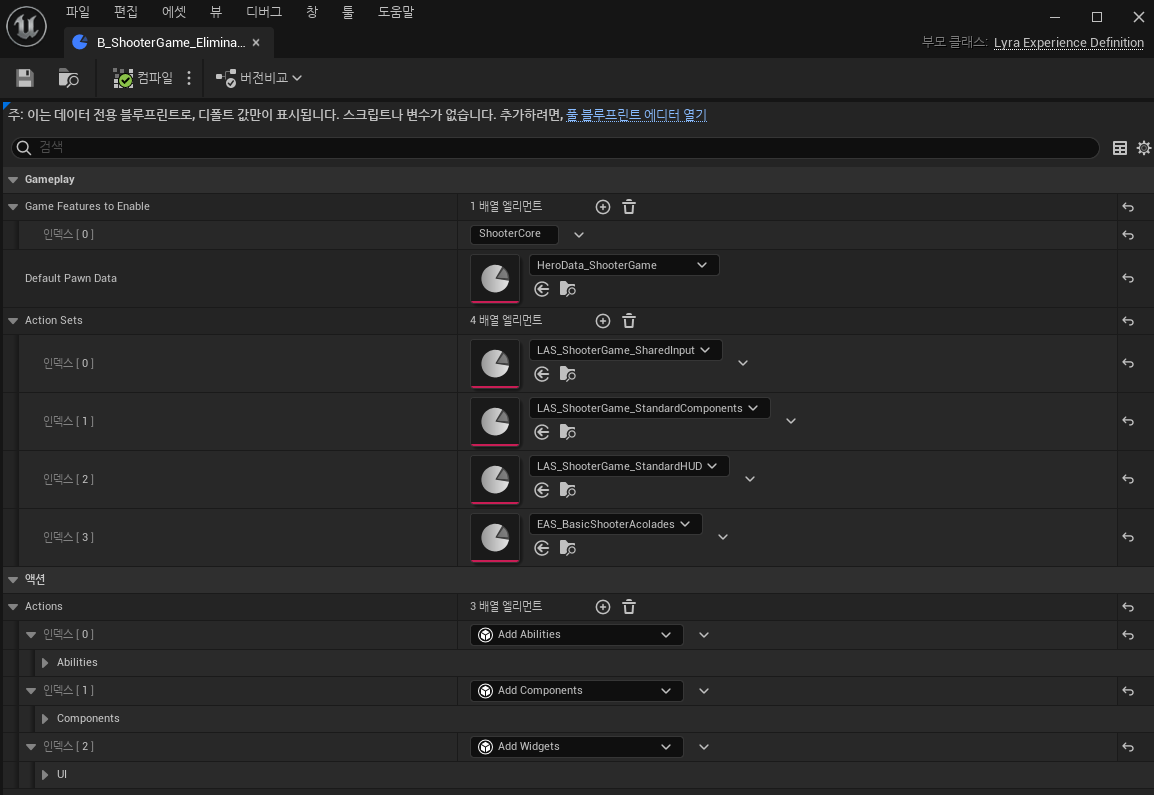Browse to HeroData_ShooterGame in Content Browser
Viewport: 1154px width, 795px height.
(567, 289)
